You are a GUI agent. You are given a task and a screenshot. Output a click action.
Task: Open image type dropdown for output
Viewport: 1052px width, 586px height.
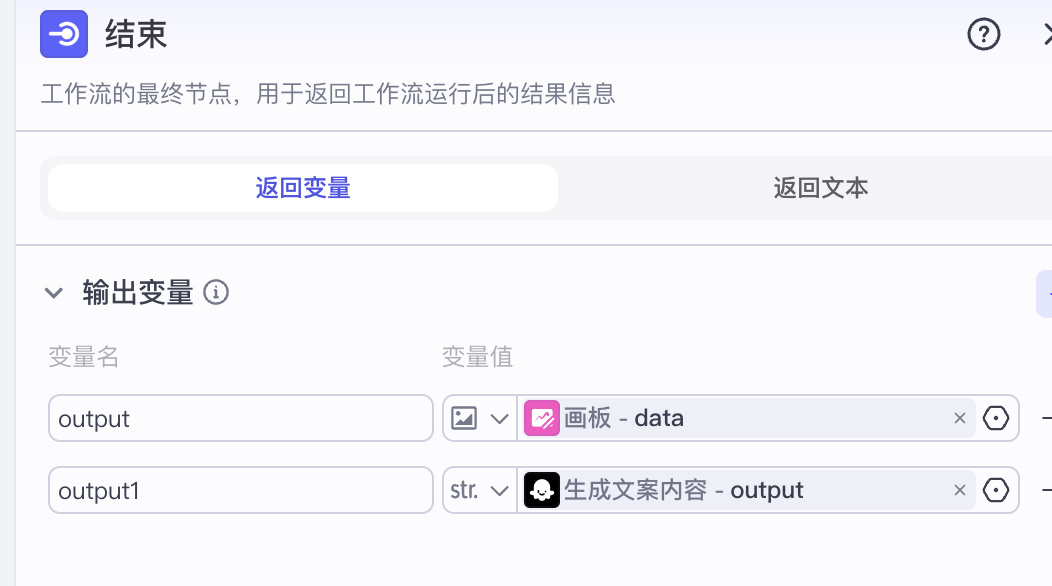click(499, 418)
